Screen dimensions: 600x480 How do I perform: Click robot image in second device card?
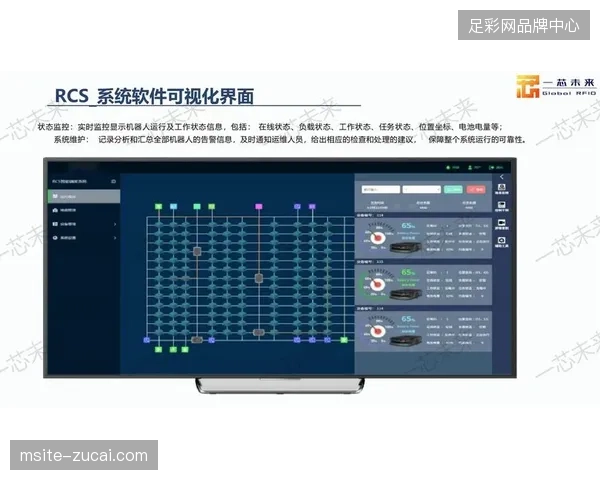point(406,294)
